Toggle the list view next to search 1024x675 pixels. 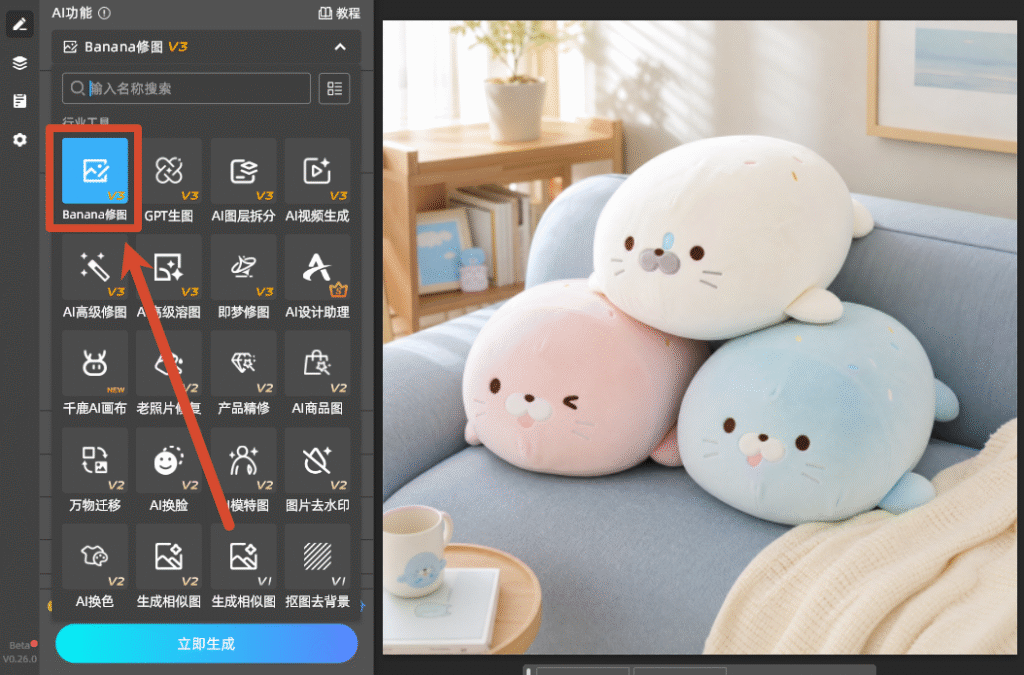tap(334, 88)
